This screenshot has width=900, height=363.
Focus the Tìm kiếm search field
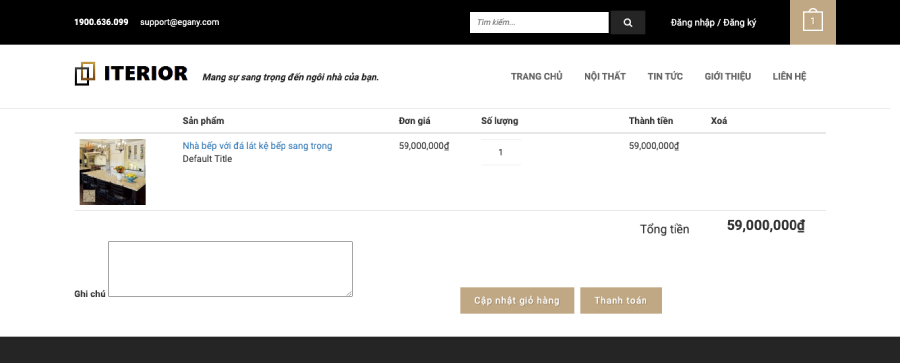(x=539, y=22)
